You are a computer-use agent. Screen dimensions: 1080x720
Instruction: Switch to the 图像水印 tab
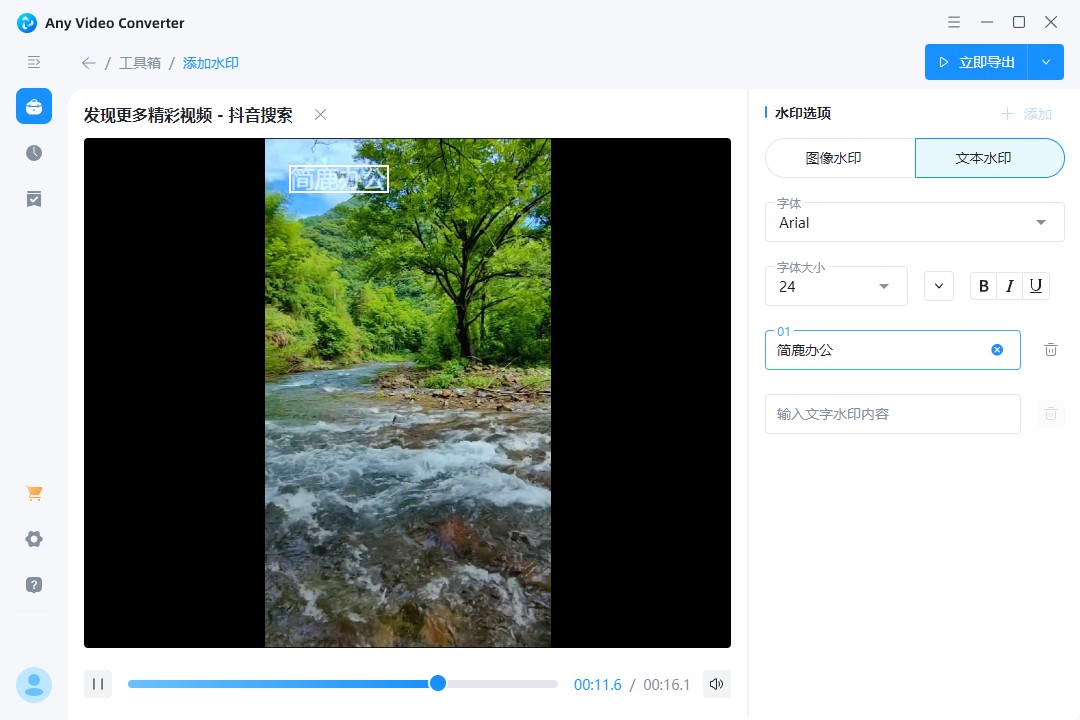(x=840, y=158)
